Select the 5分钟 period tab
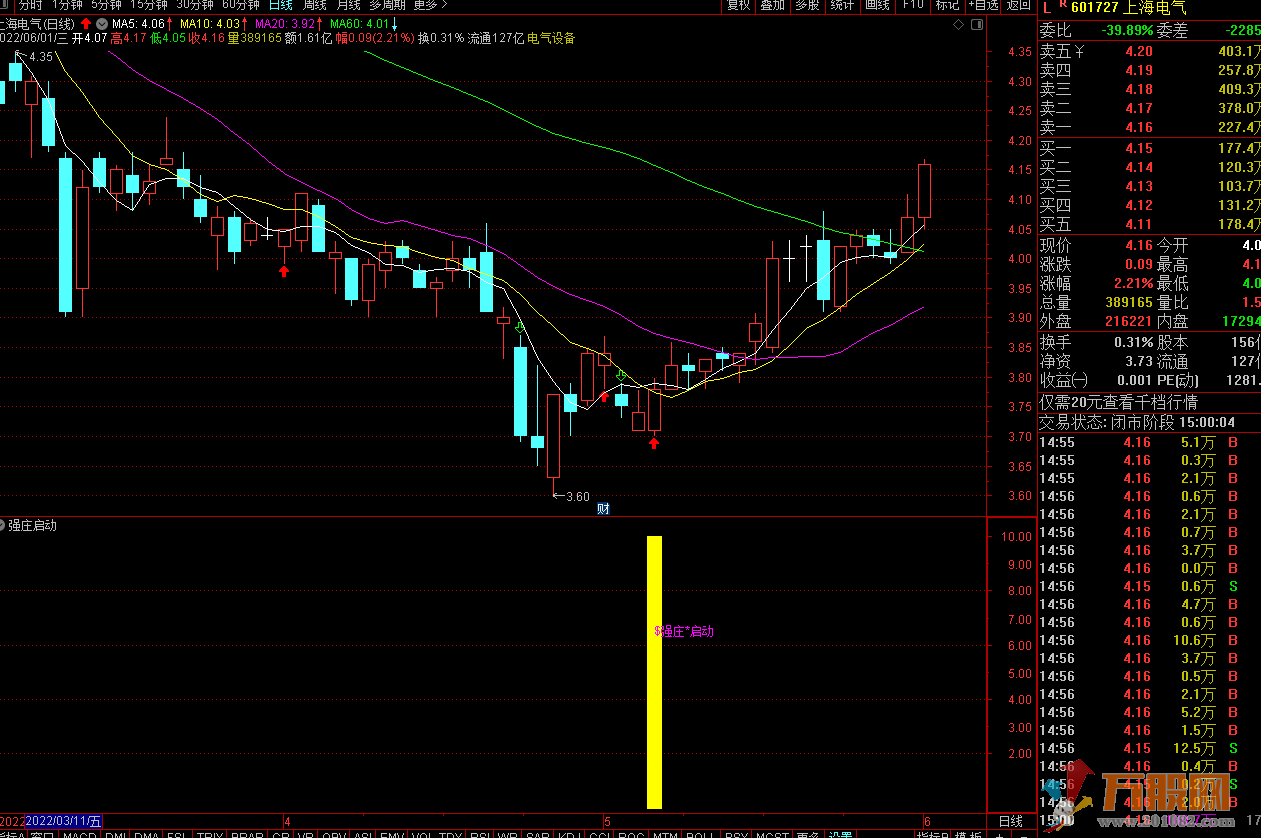The width and height of the screenshot is (1261, 838). point(106,5)
